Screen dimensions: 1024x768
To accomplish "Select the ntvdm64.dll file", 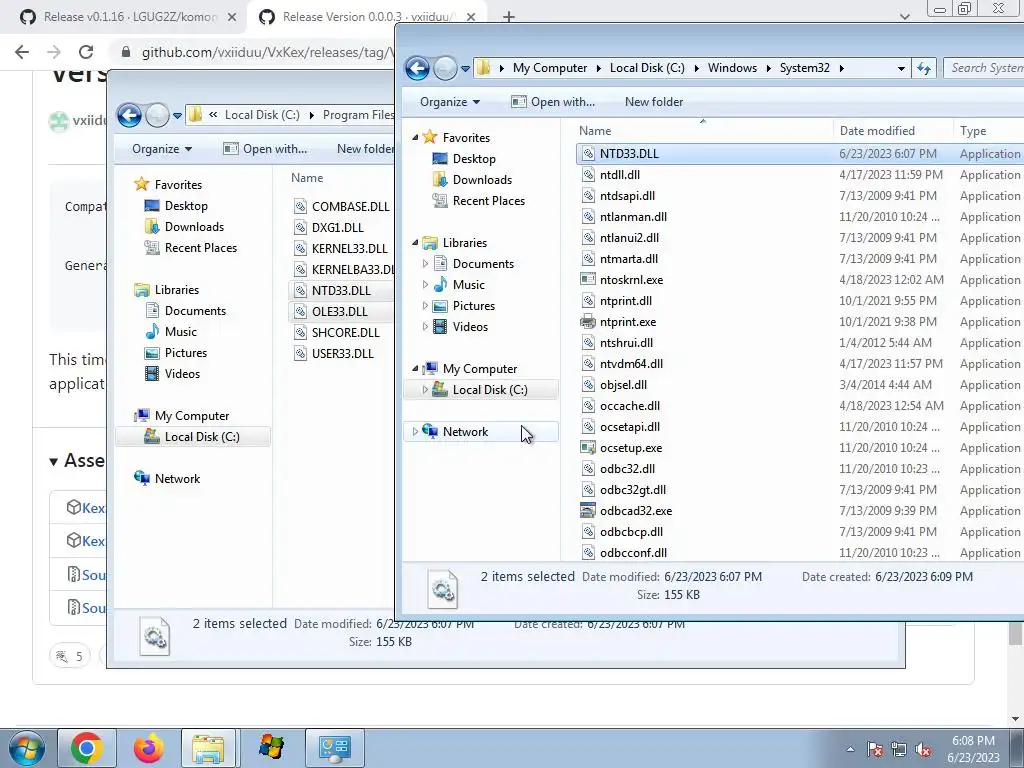I will point(631,364).
